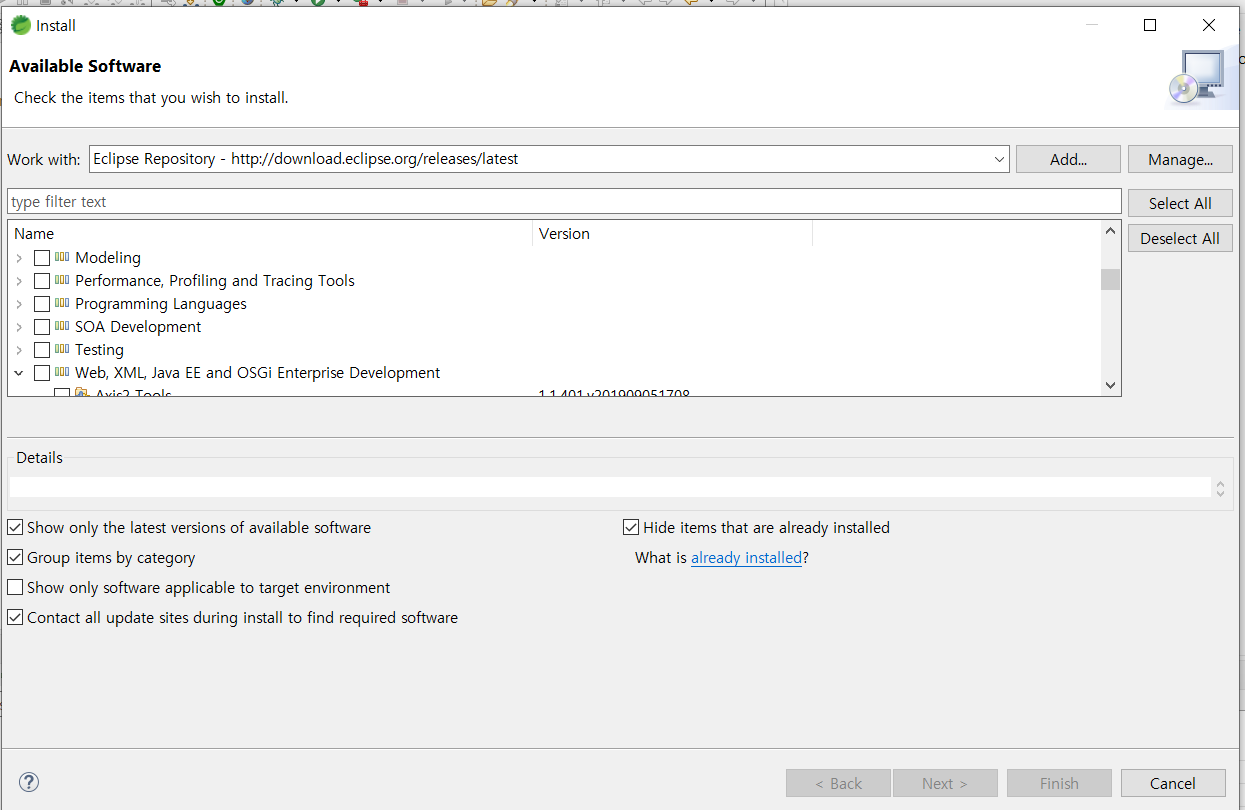Enable Show only software applicable to target environment
The image size is (1245, 810).
click(15, 587)
